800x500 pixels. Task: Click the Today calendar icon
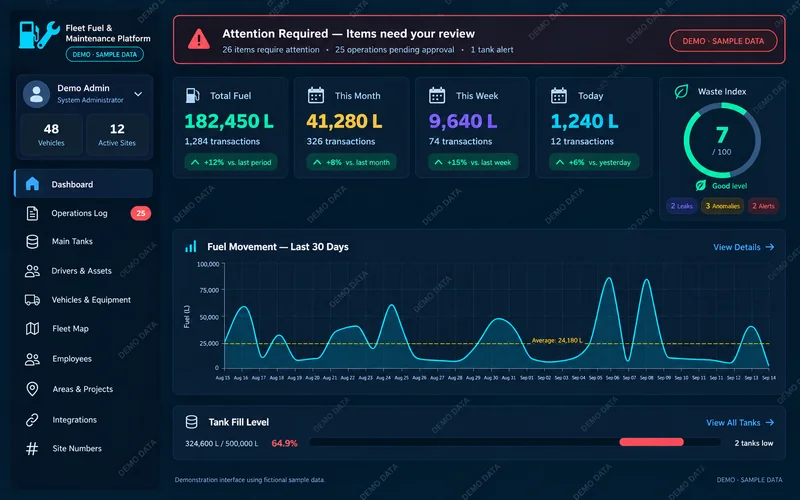point(559,95)
